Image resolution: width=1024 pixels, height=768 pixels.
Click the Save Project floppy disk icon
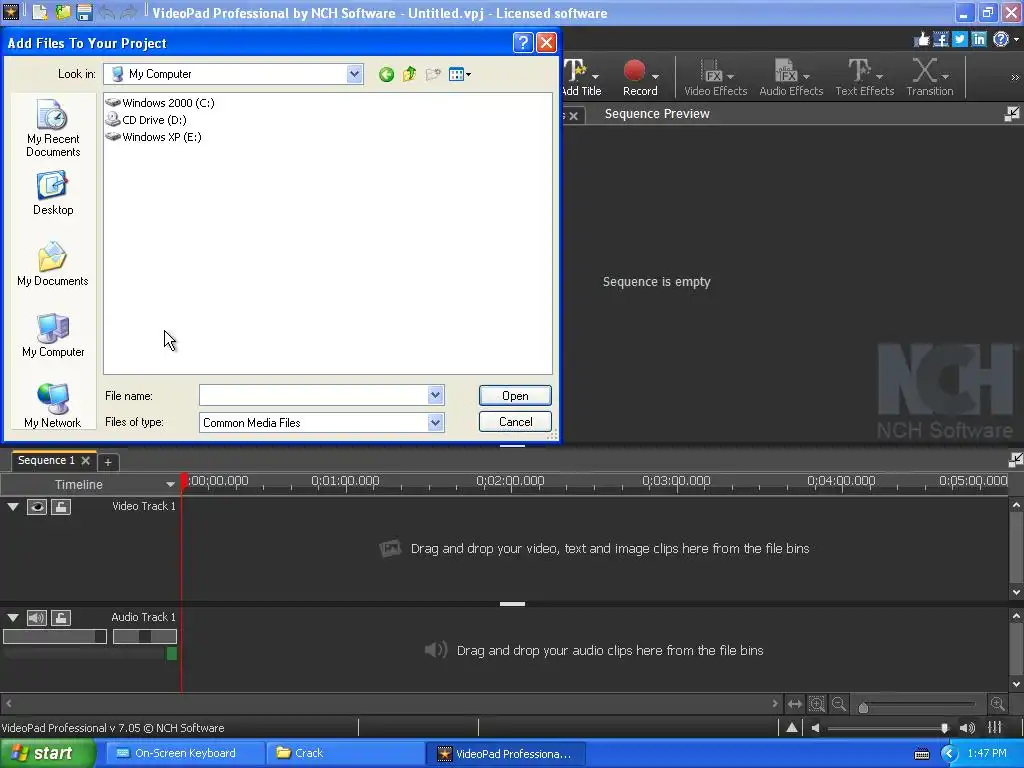coord(84,12)
